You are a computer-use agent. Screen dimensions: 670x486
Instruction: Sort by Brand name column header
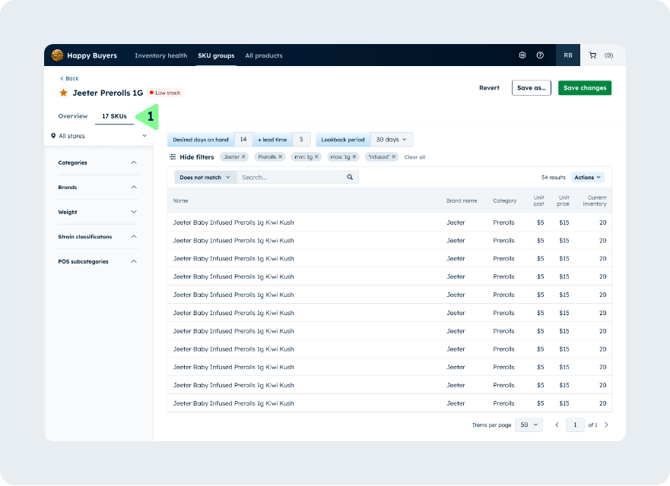click(461, 200)
